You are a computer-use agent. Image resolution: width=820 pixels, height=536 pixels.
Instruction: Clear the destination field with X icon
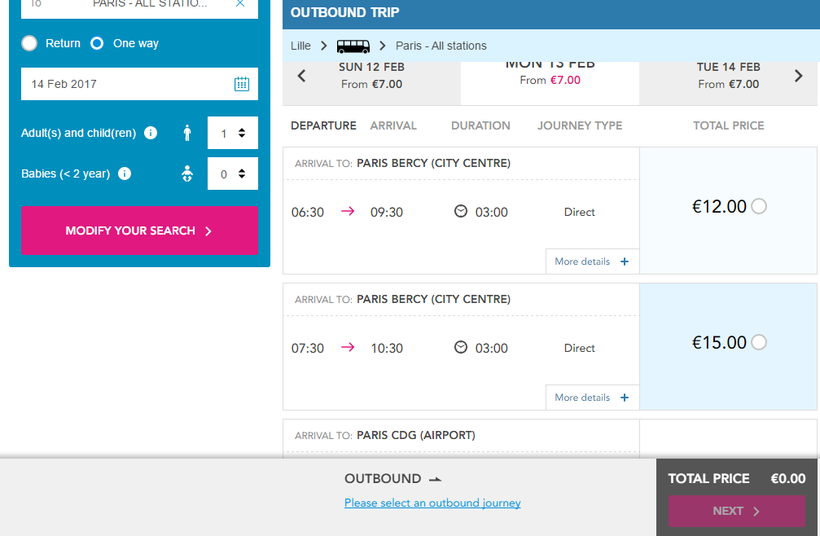coord(240,4)
